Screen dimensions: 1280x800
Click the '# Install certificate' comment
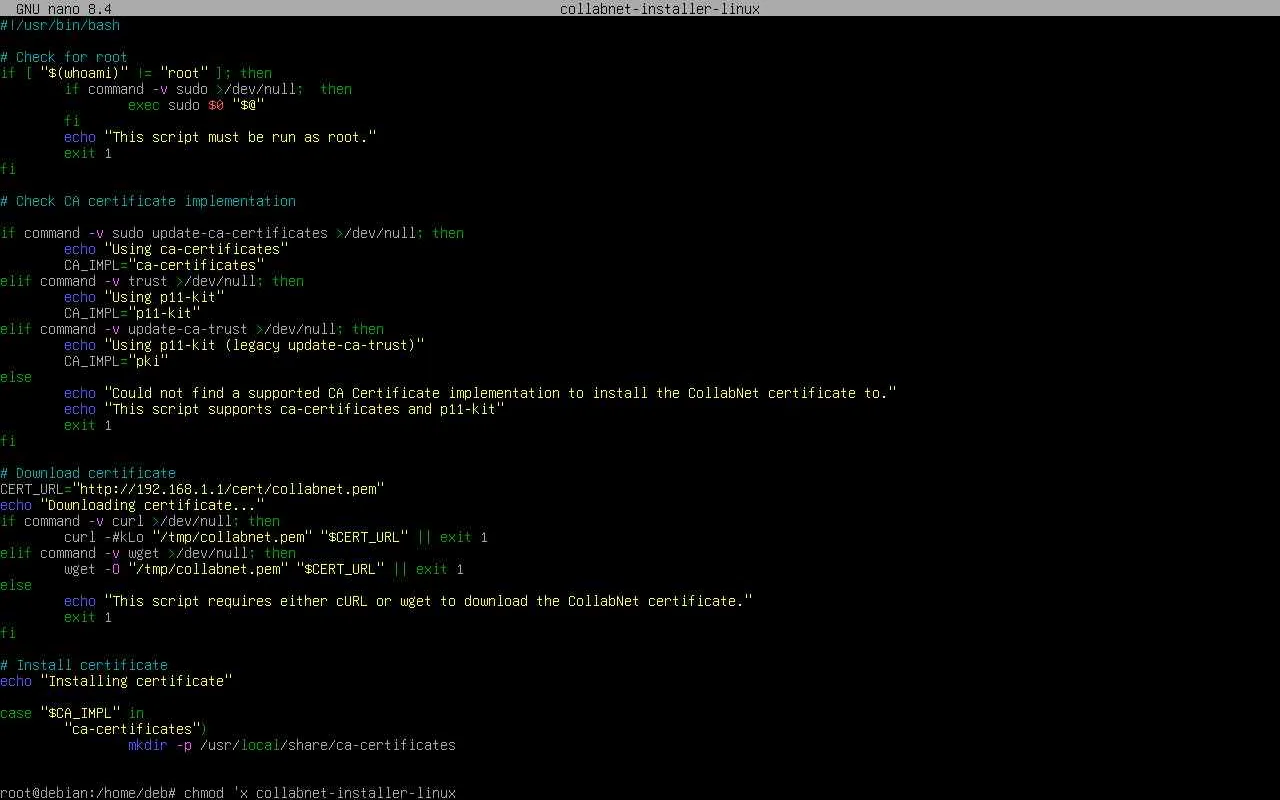pyautogui.click(x=84, y=665)
